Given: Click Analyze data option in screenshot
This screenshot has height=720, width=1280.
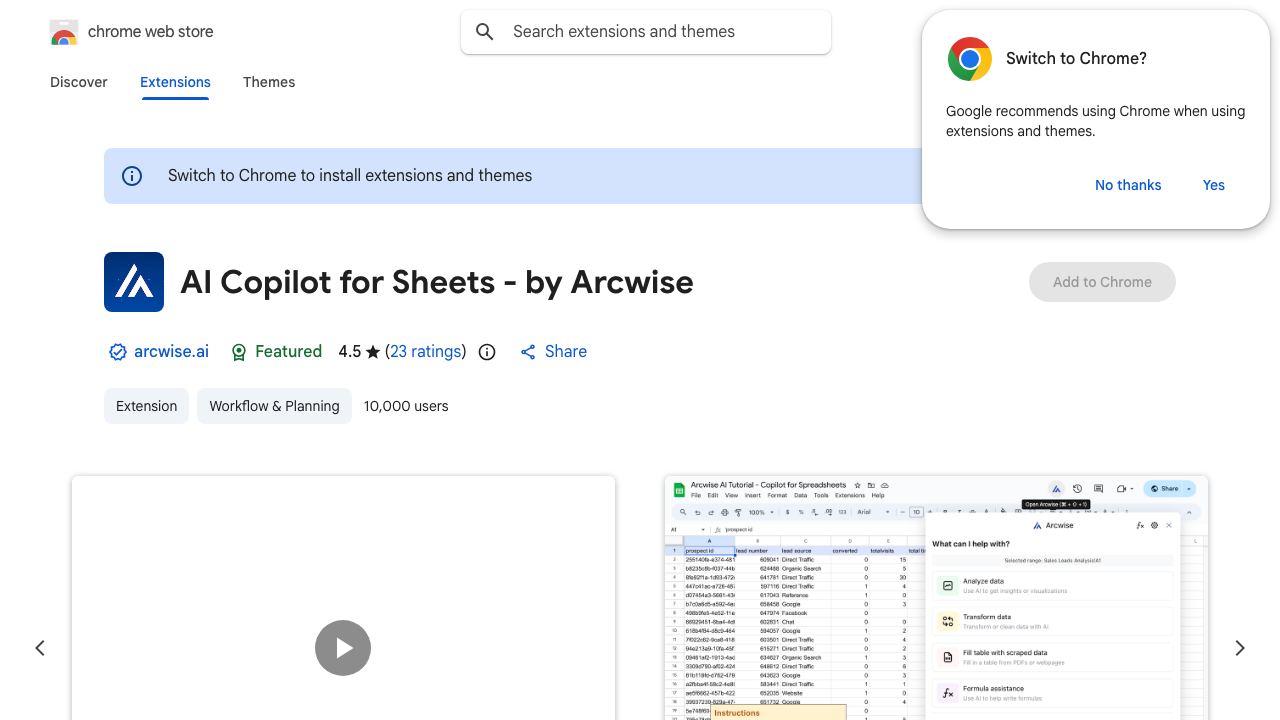Looking at the screenshot, I should [1053, 586].
